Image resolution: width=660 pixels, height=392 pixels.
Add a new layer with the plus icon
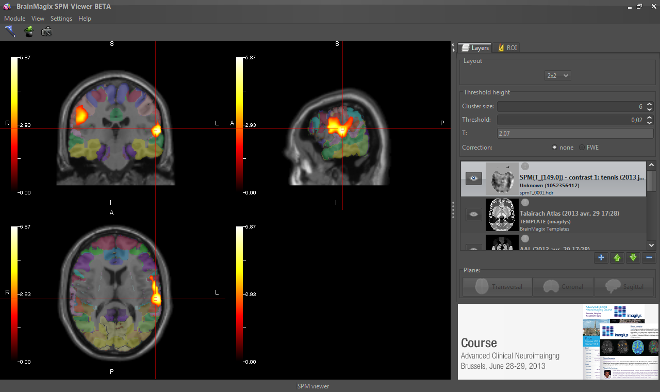coord(601,258)
